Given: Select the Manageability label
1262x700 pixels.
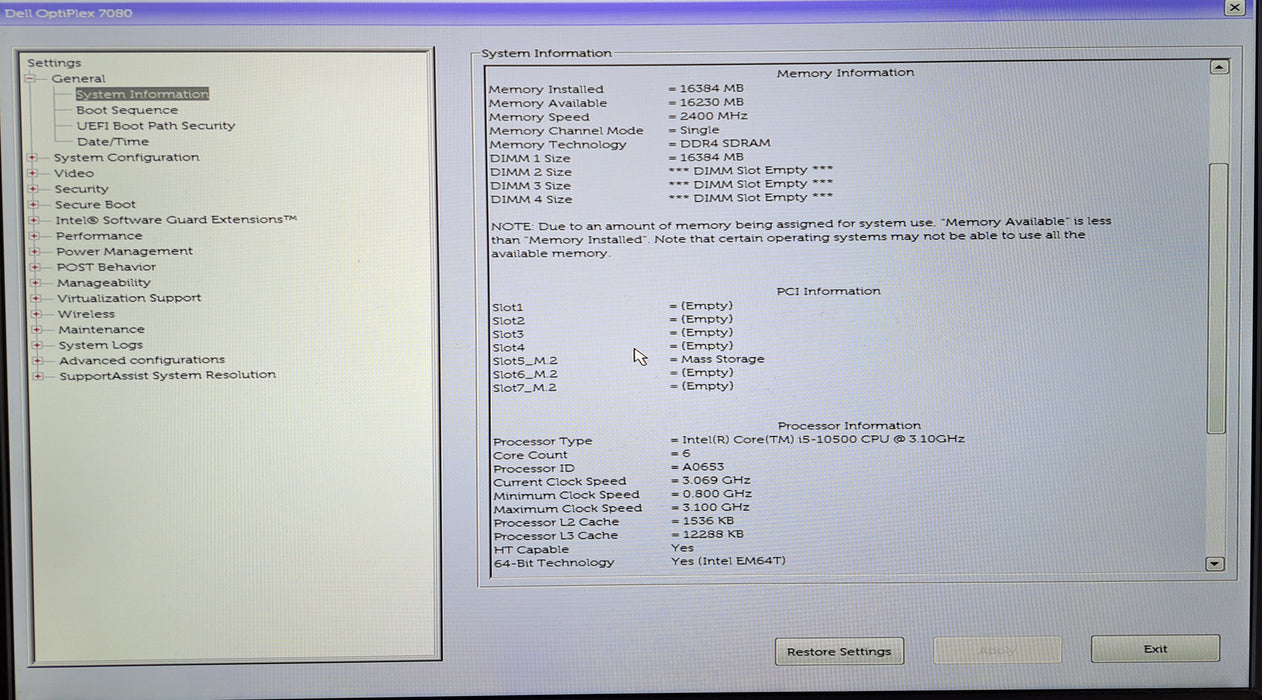Looking at the screenshot, I should coord(104,283).
